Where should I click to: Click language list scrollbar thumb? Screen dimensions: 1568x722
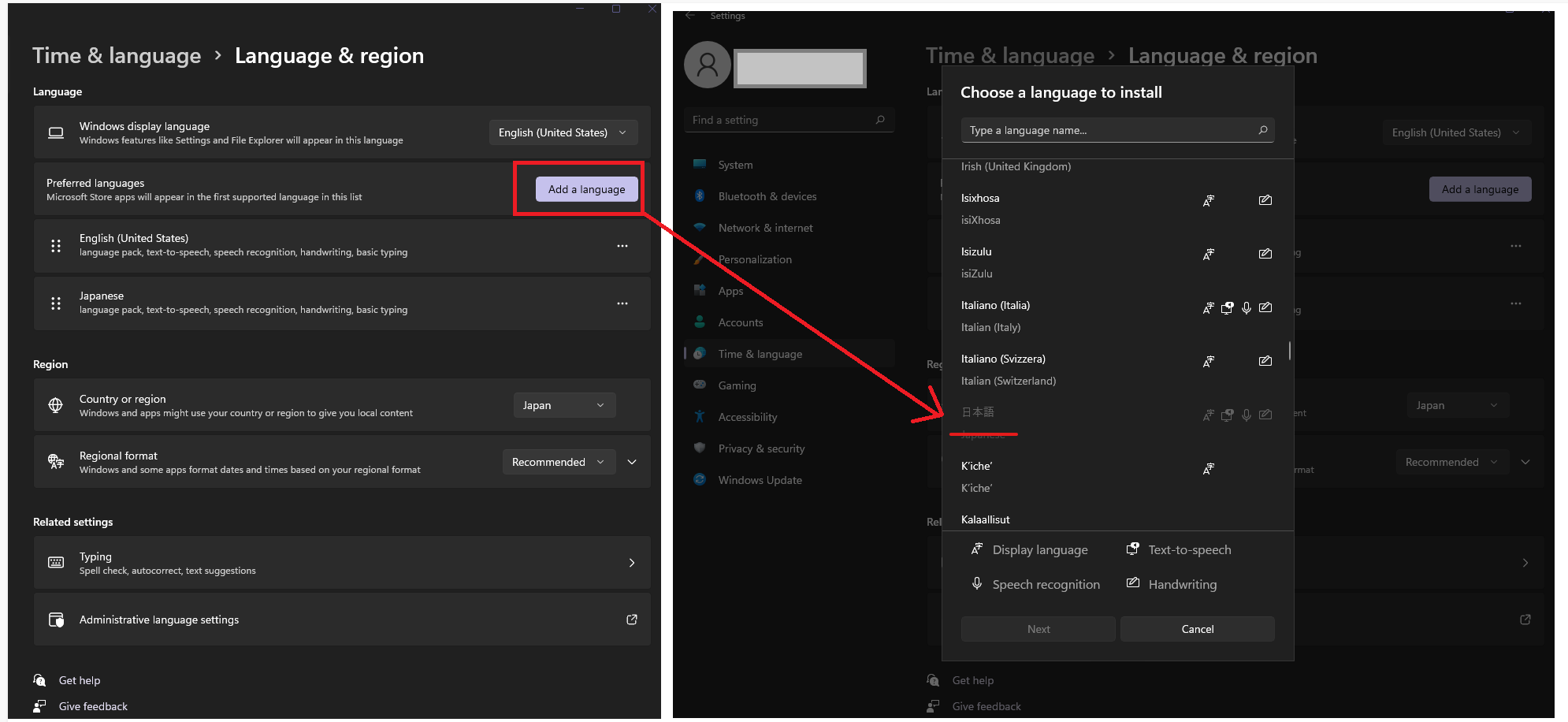click(1290, 351)
